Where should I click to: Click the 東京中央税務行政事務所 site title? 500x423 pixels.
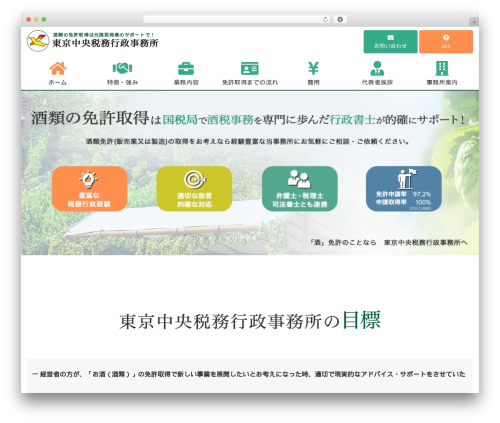[105, 43]
